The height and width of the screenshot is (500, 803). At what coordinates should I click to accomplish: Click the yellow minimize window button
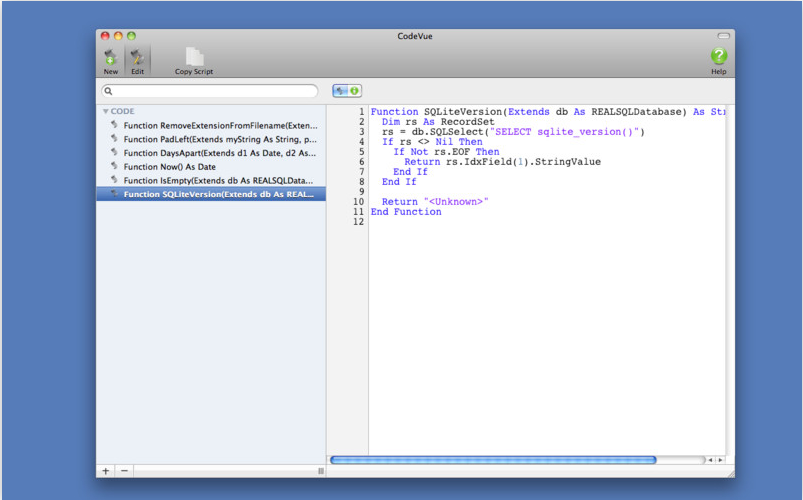(118, 36)
